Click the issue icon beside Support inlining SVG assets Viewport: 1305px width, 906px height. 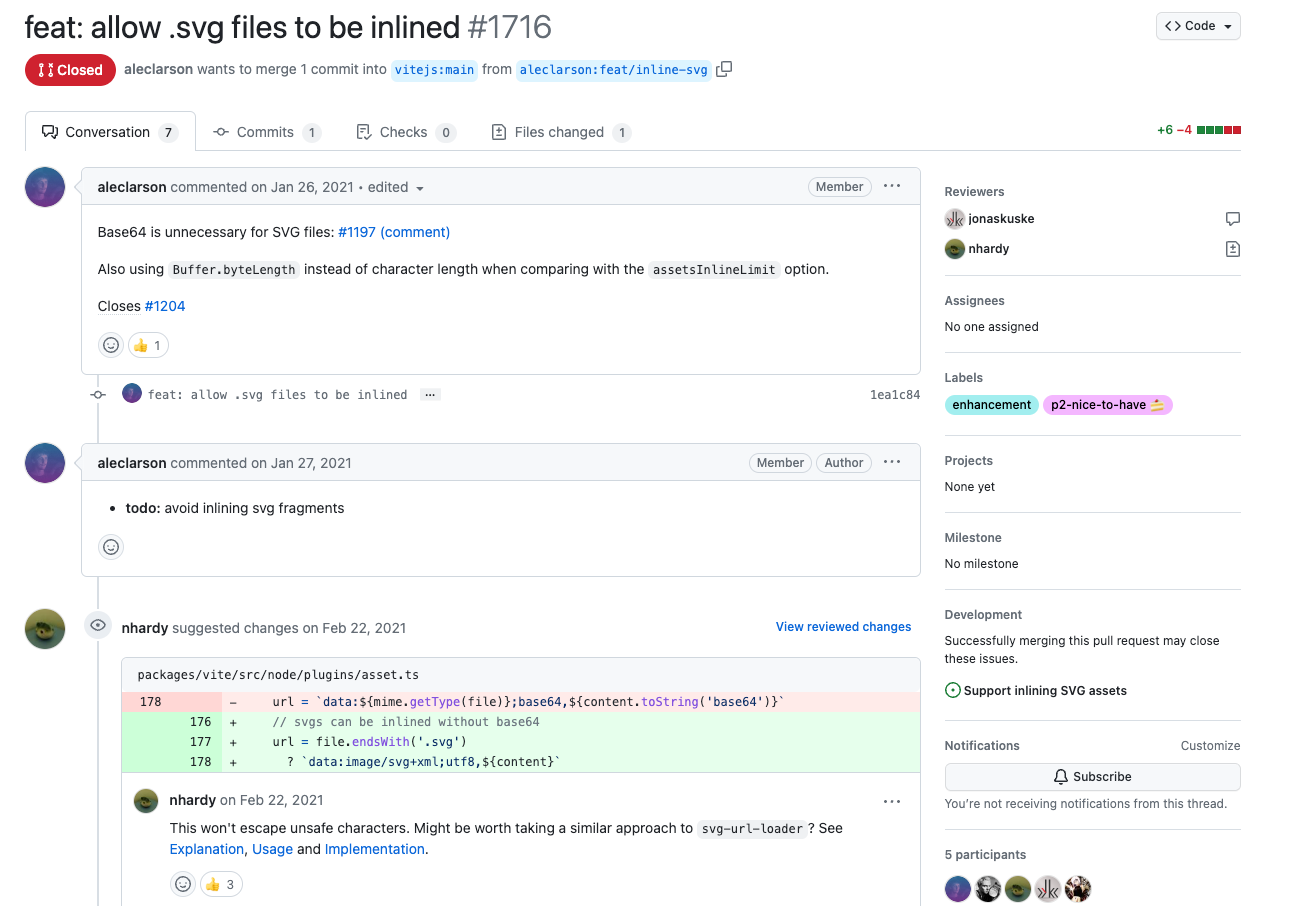pyautogui.click(x=951, y=690)
